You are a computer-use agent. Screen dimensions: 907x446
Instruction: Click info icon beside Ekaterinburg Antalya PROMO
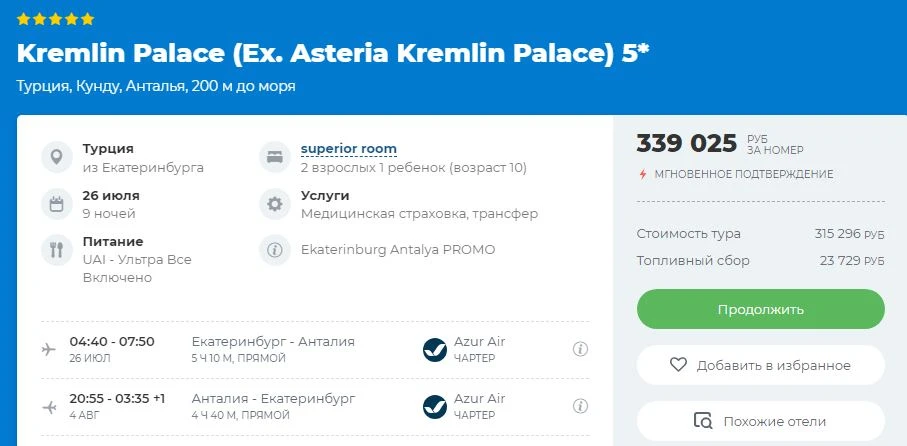point(274,250)
